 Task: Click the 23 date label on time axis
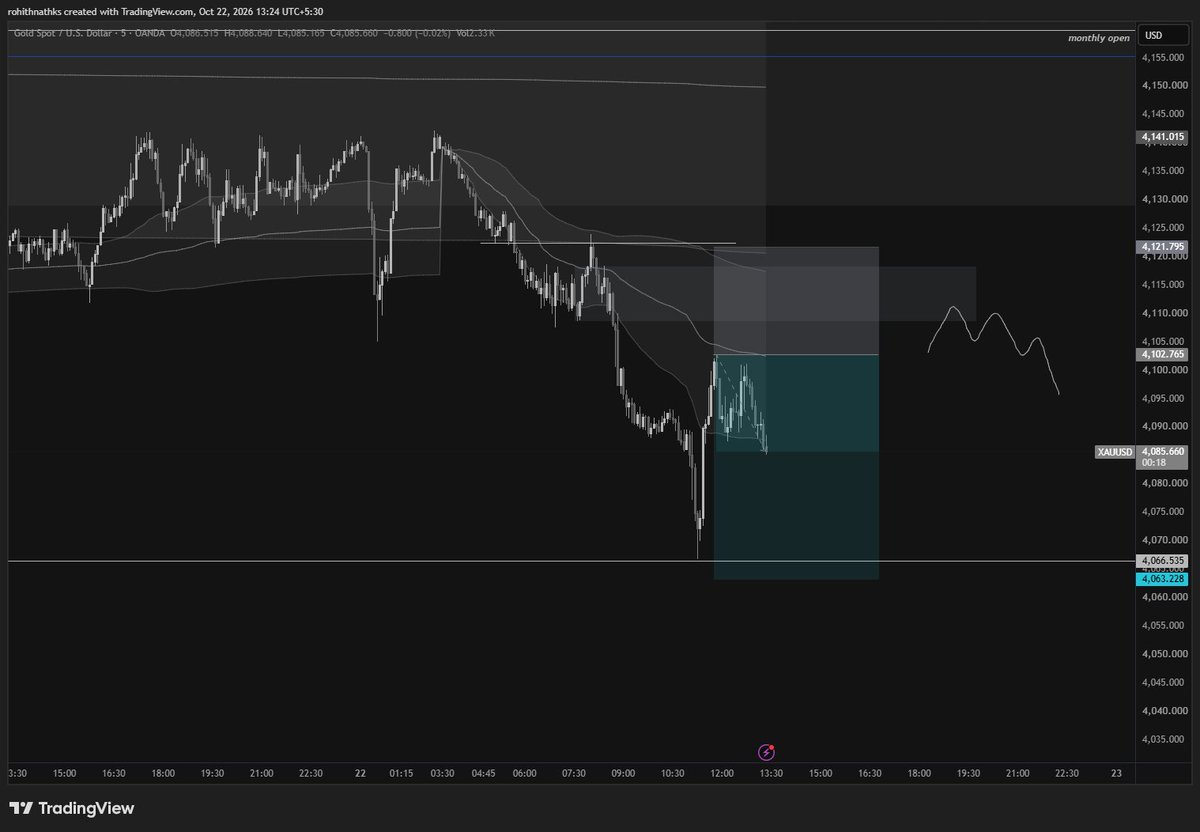(x=1116, y=773)
